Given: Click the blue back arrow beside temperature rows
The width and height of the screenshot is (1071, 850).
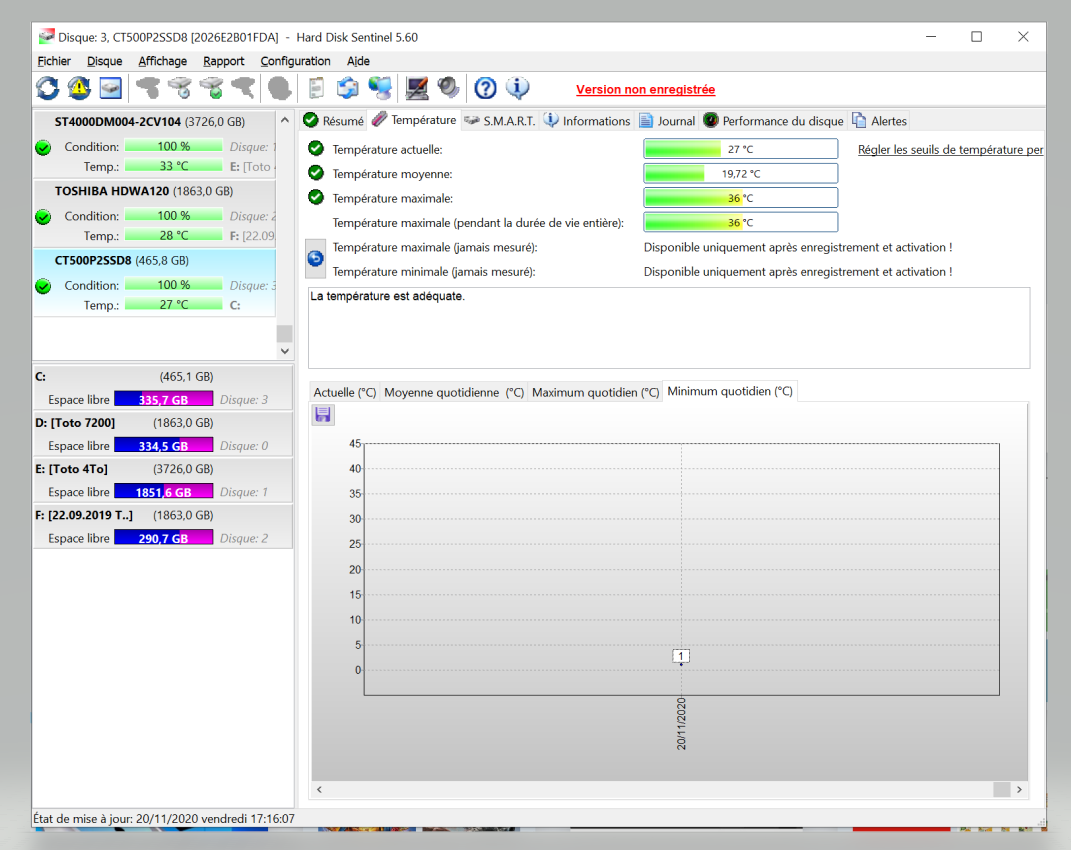Looking at the screenshot, I should 316,259.
